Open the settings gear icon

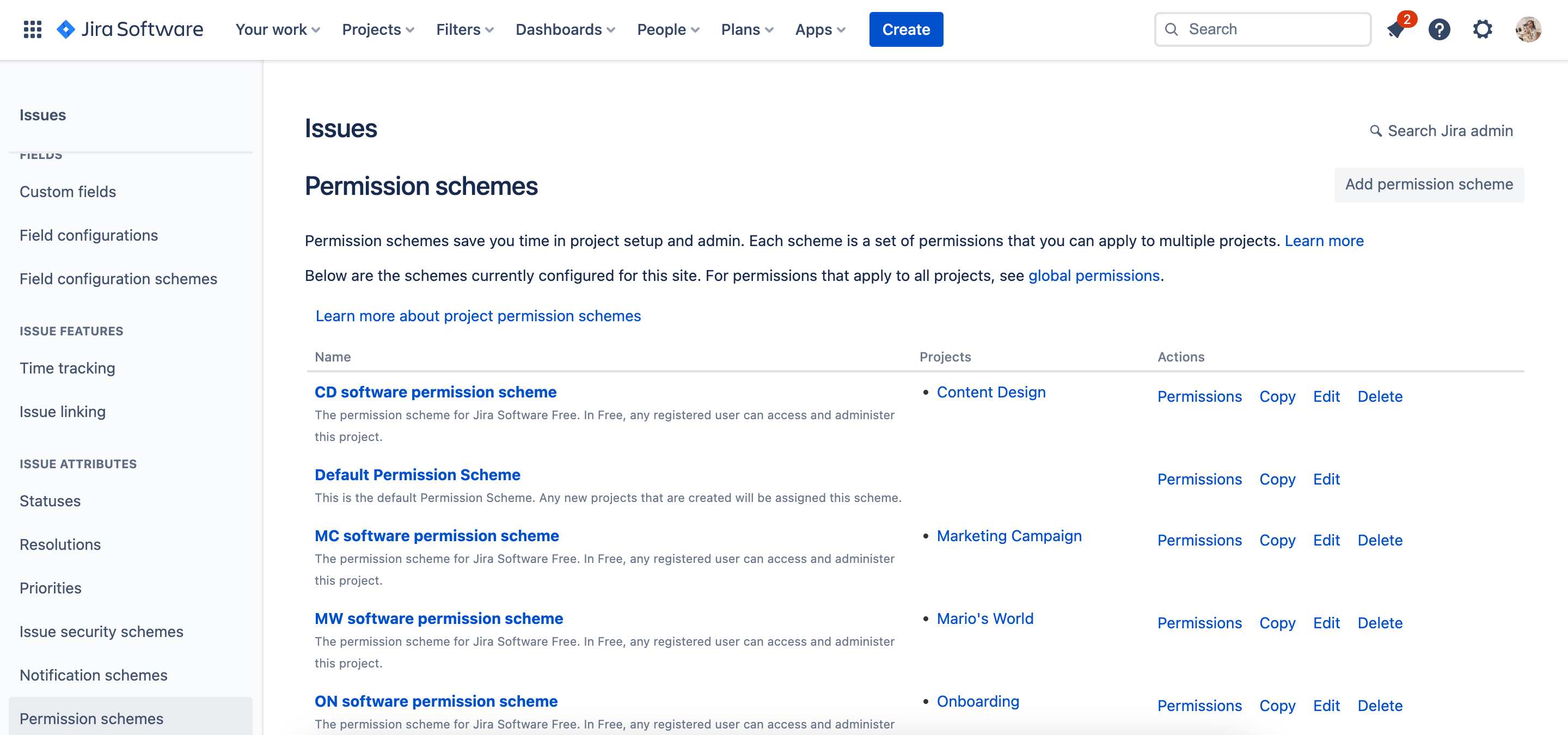1484,29
